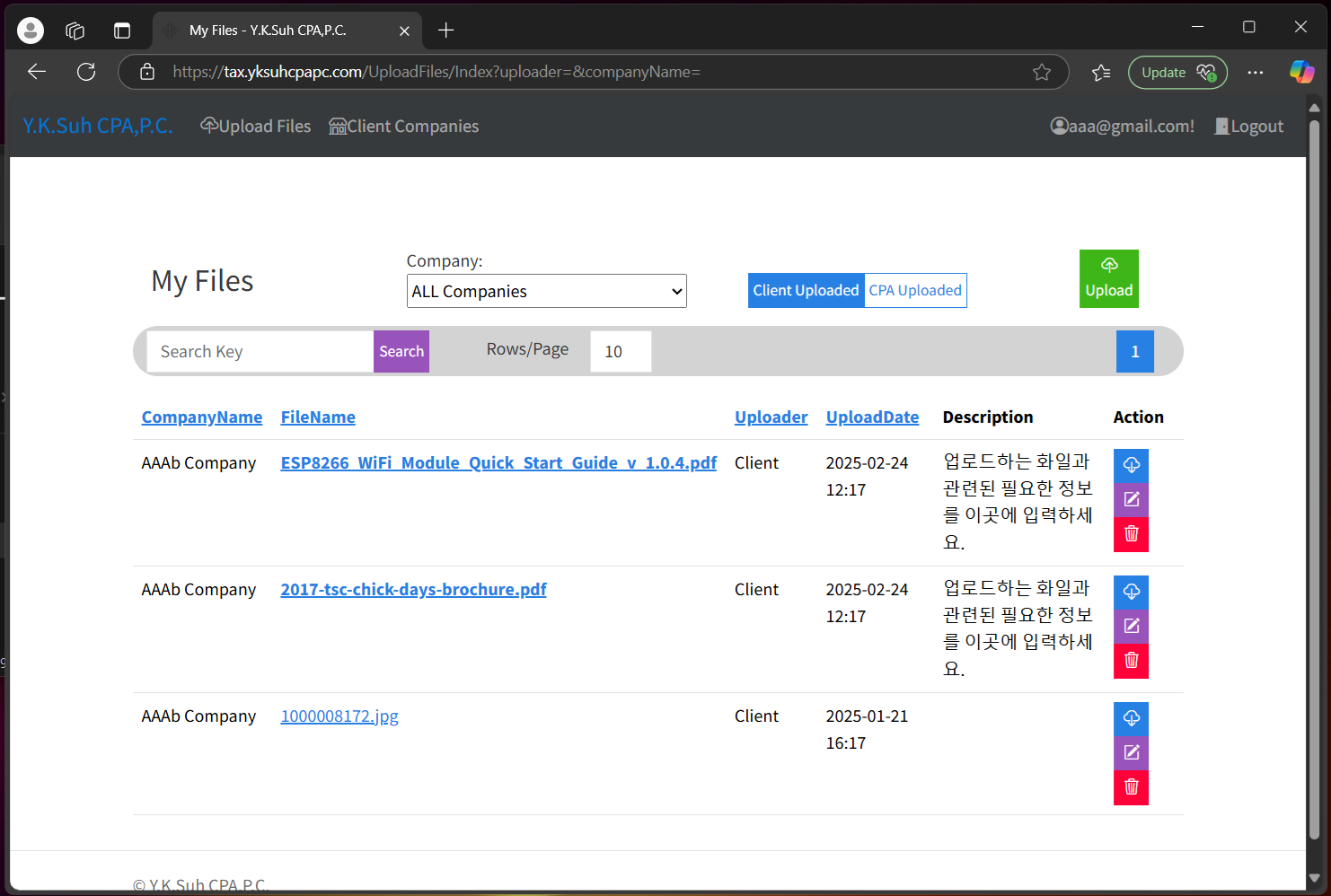Download the ESP8266 WiFi Module guide file

tap(1131, 465)
